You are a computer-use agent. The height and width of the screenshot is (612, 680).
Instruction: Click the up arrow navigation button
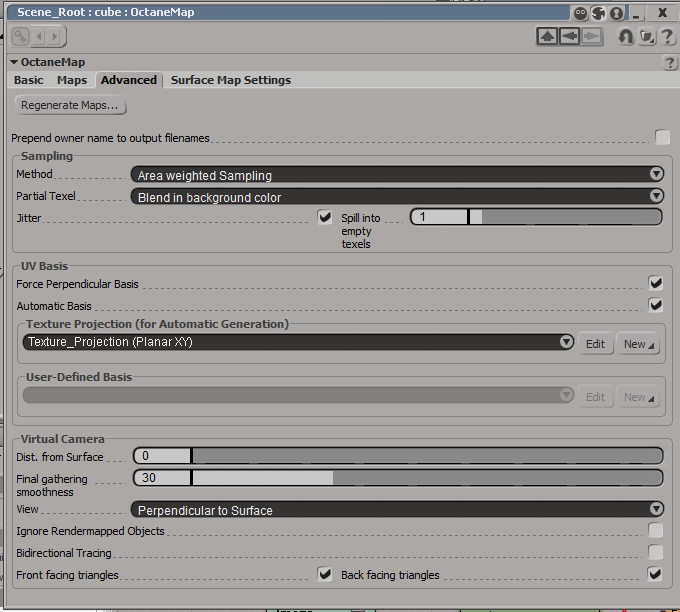(x=547, y=36)
